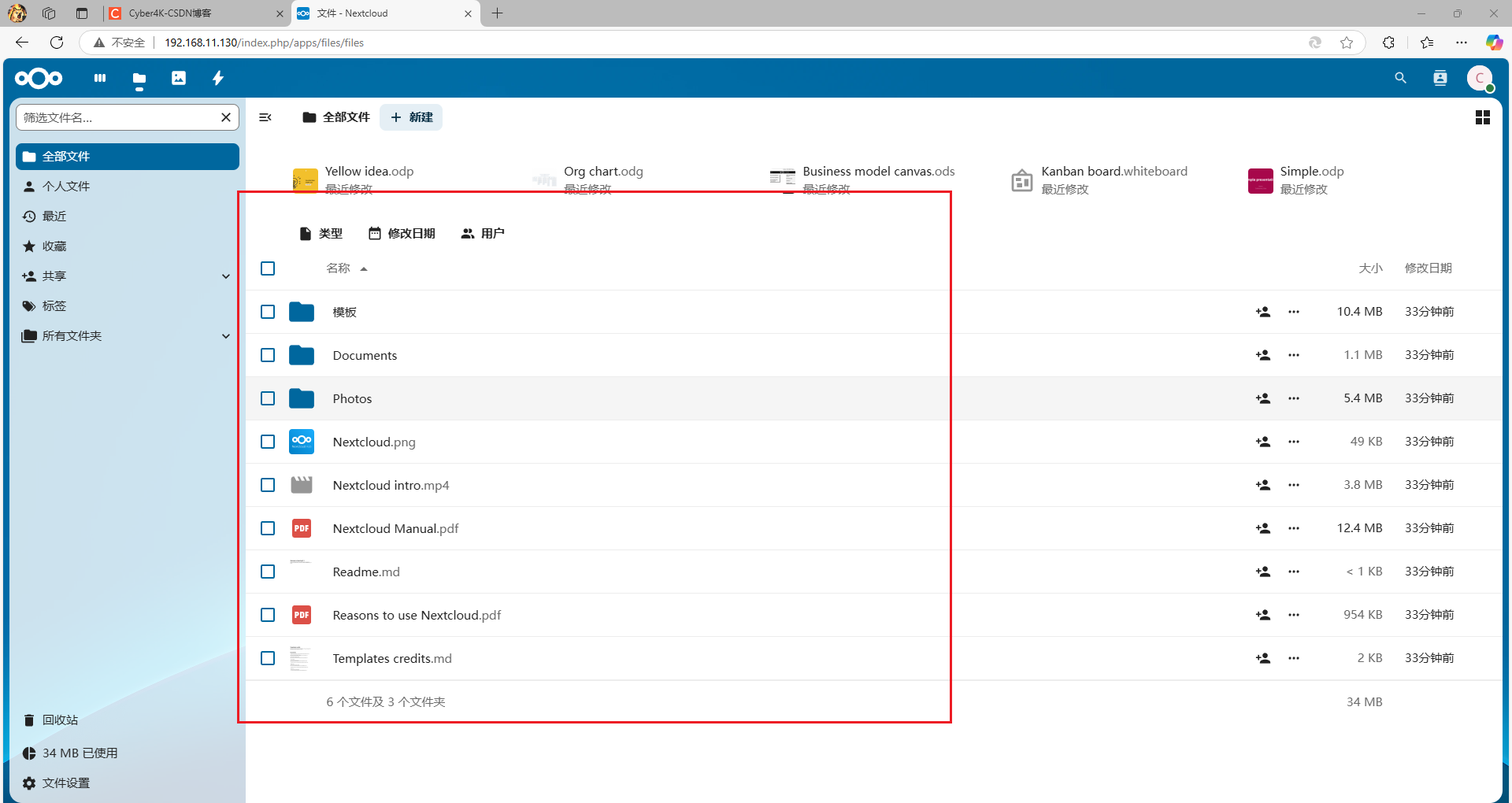Select 全部文件 in the sidebar

point(128,157)
